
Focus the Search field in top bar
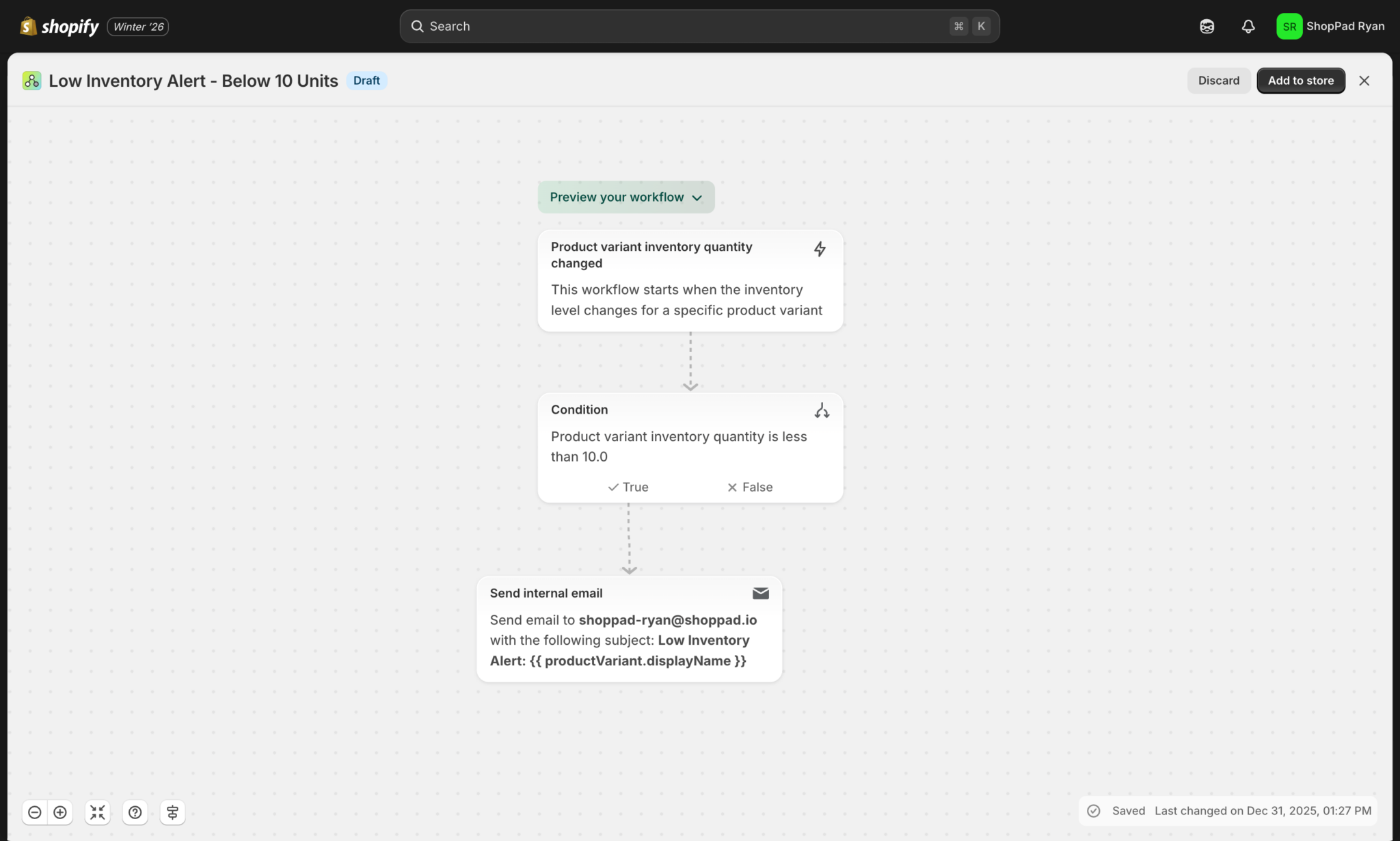(684, 27)
